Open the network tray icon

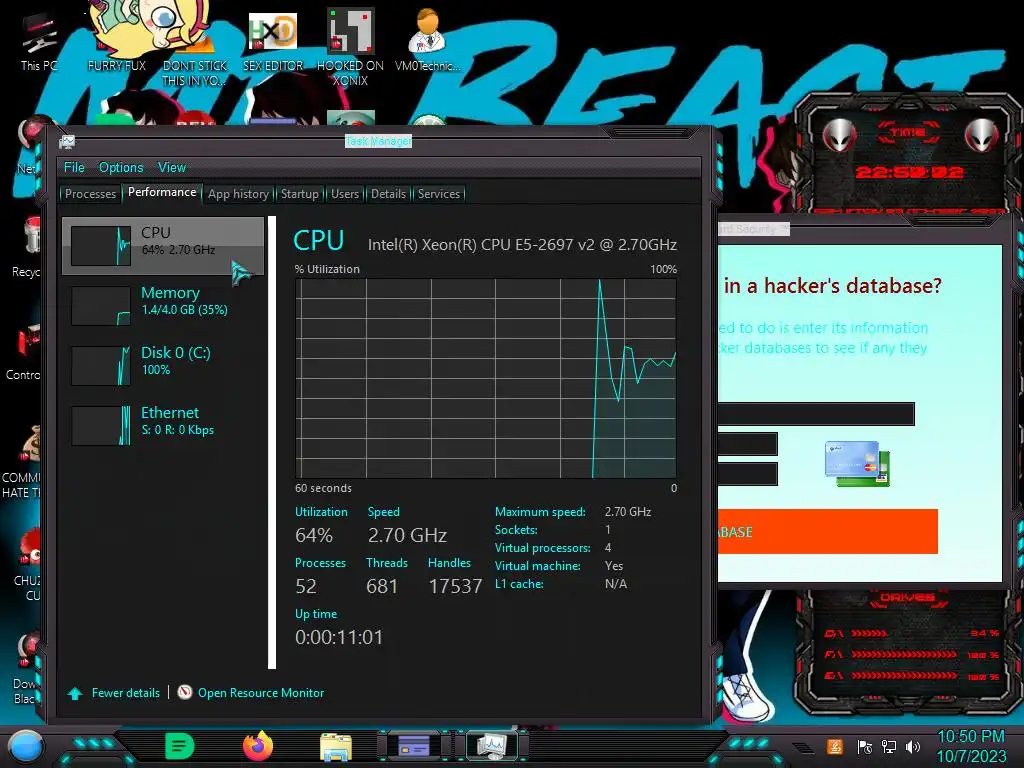889,746
